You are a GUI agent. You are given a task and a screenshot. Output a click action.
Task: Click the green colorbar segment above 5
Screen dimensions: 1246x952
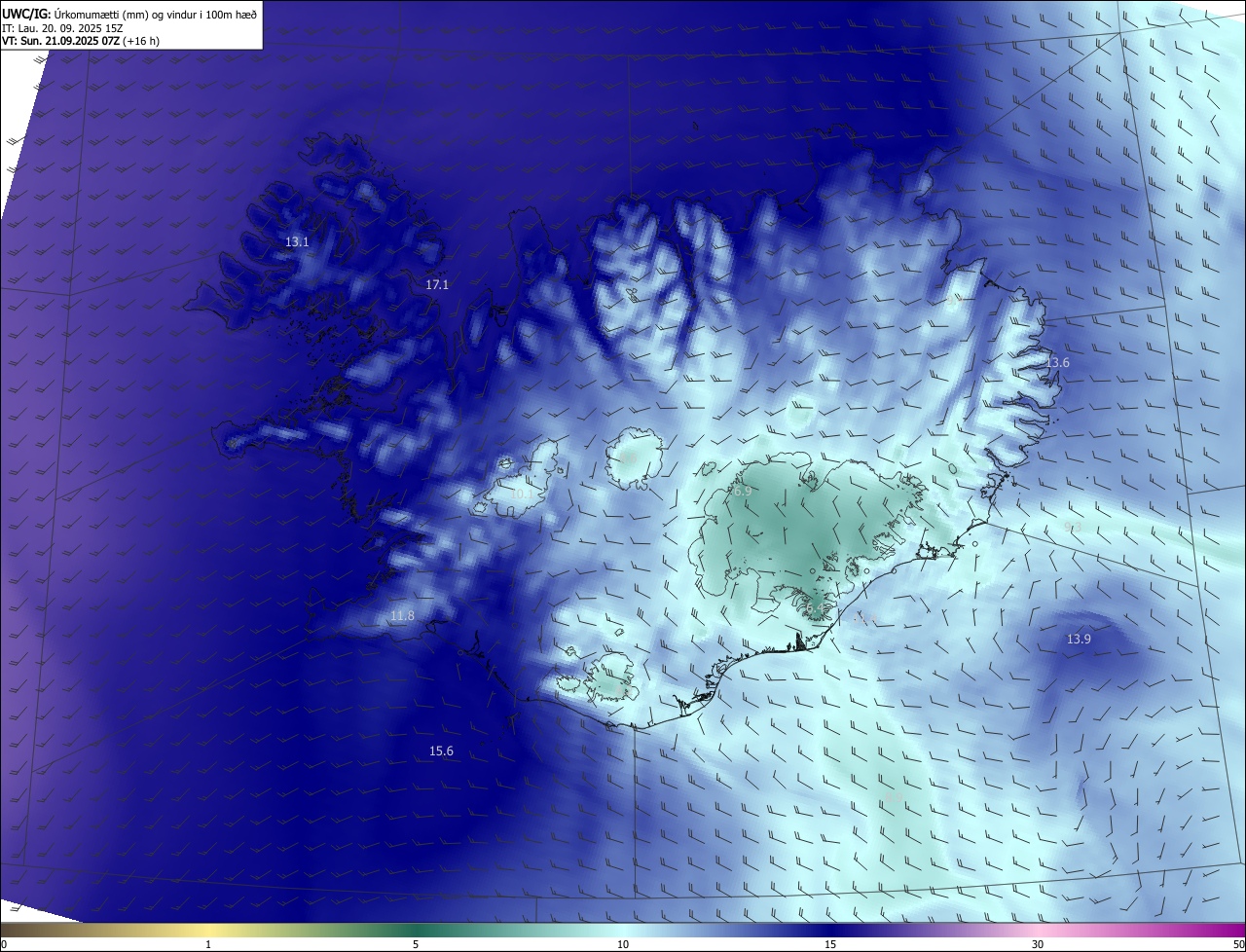tap(416, 931)
